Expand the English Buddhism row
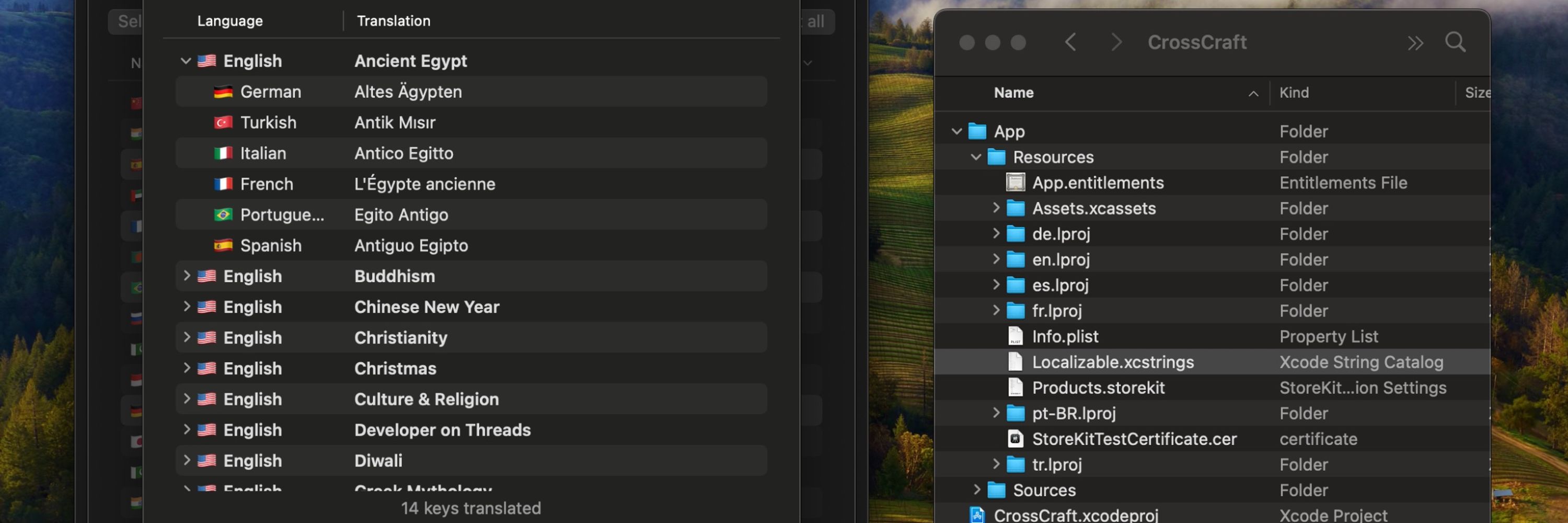 point(187,276)
